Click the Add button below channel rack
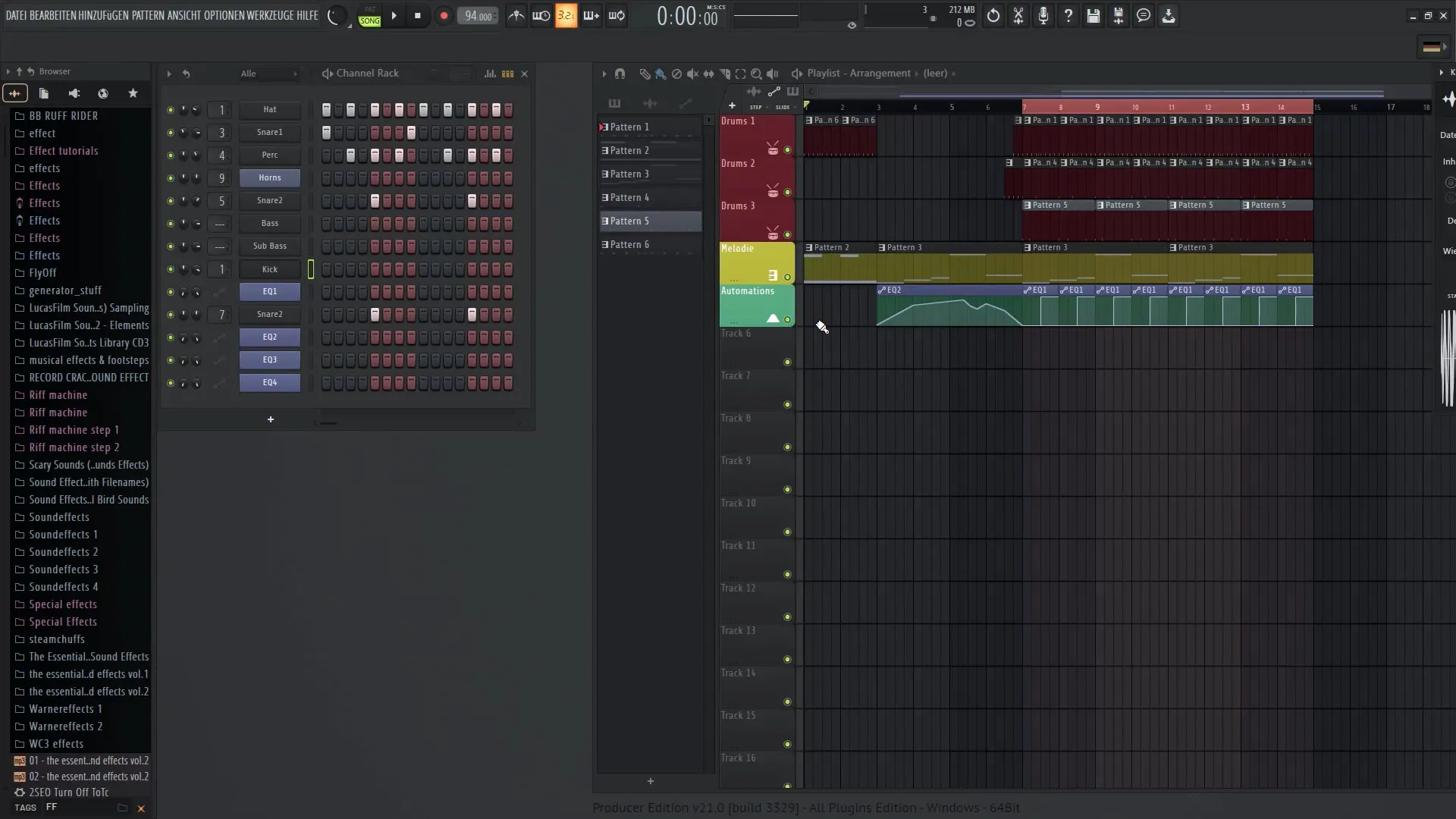This screenshot has width=1456, height=819. [269, 419]
